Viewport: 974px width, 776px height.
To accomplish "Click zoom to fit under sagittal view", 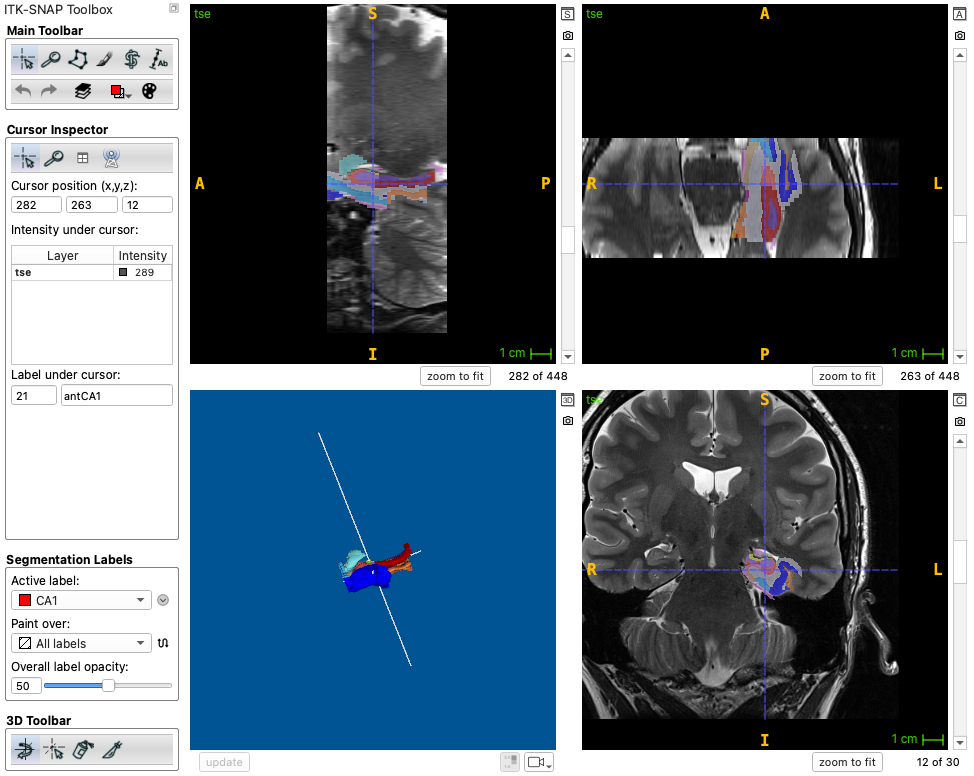I will (x=455, y=376).
